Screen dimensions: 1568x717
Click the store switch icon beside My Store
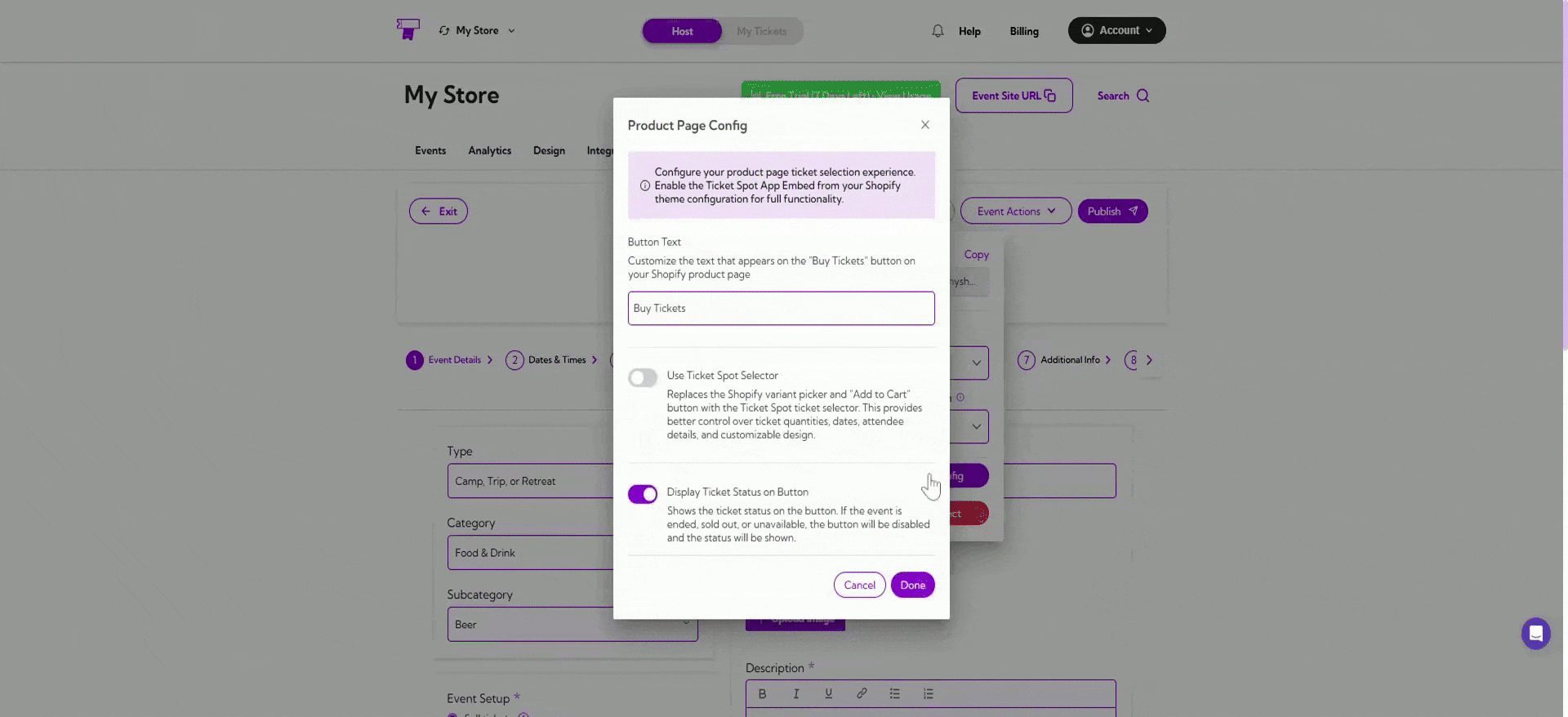click(x=444, y=30)
